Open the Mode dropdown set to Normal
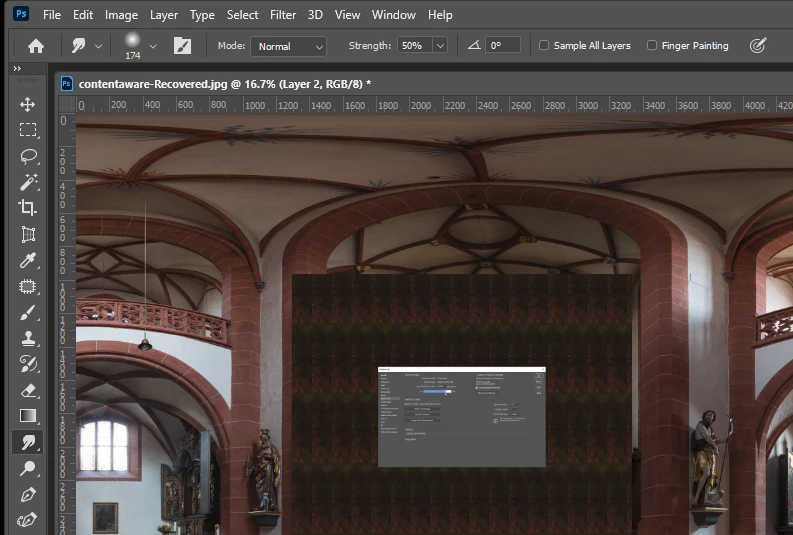This screenshot has width=793, height=535. point(288,46)
